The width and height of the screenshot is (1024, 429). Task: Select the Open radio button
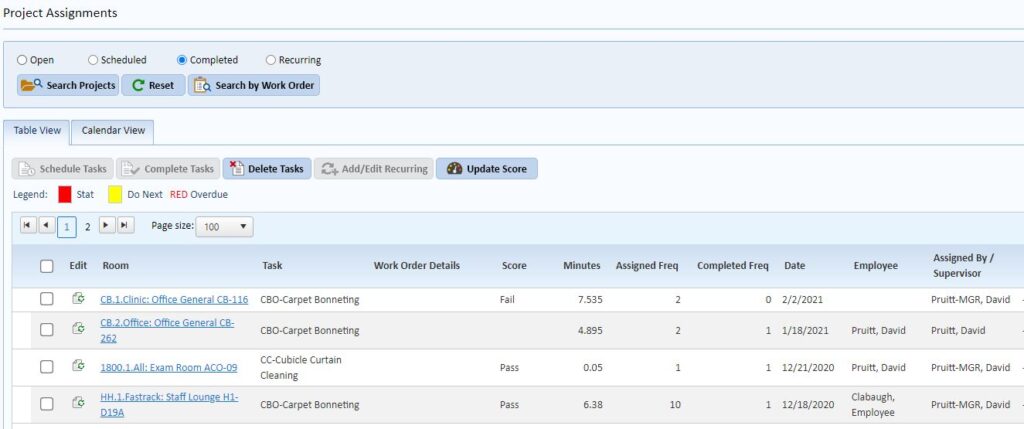click(x=23, y=60)
